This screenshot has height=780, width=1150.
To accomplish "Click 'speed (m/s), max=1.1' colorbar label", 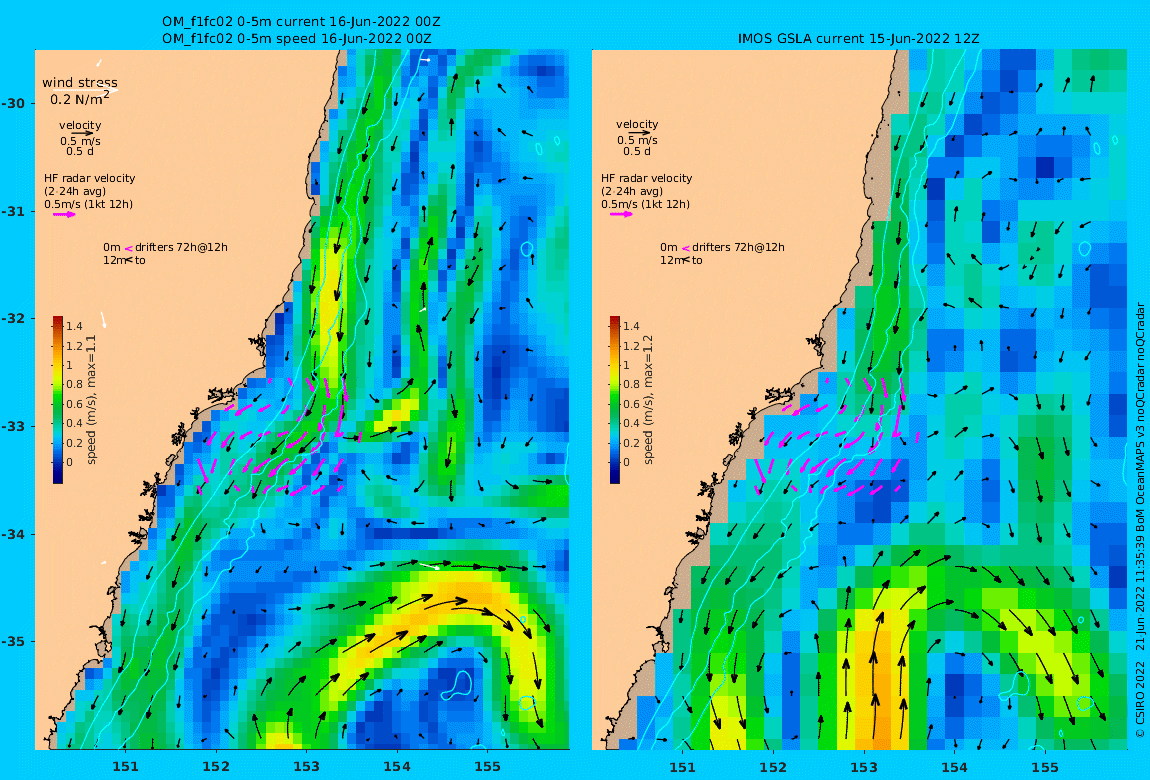I will [92, 400].
